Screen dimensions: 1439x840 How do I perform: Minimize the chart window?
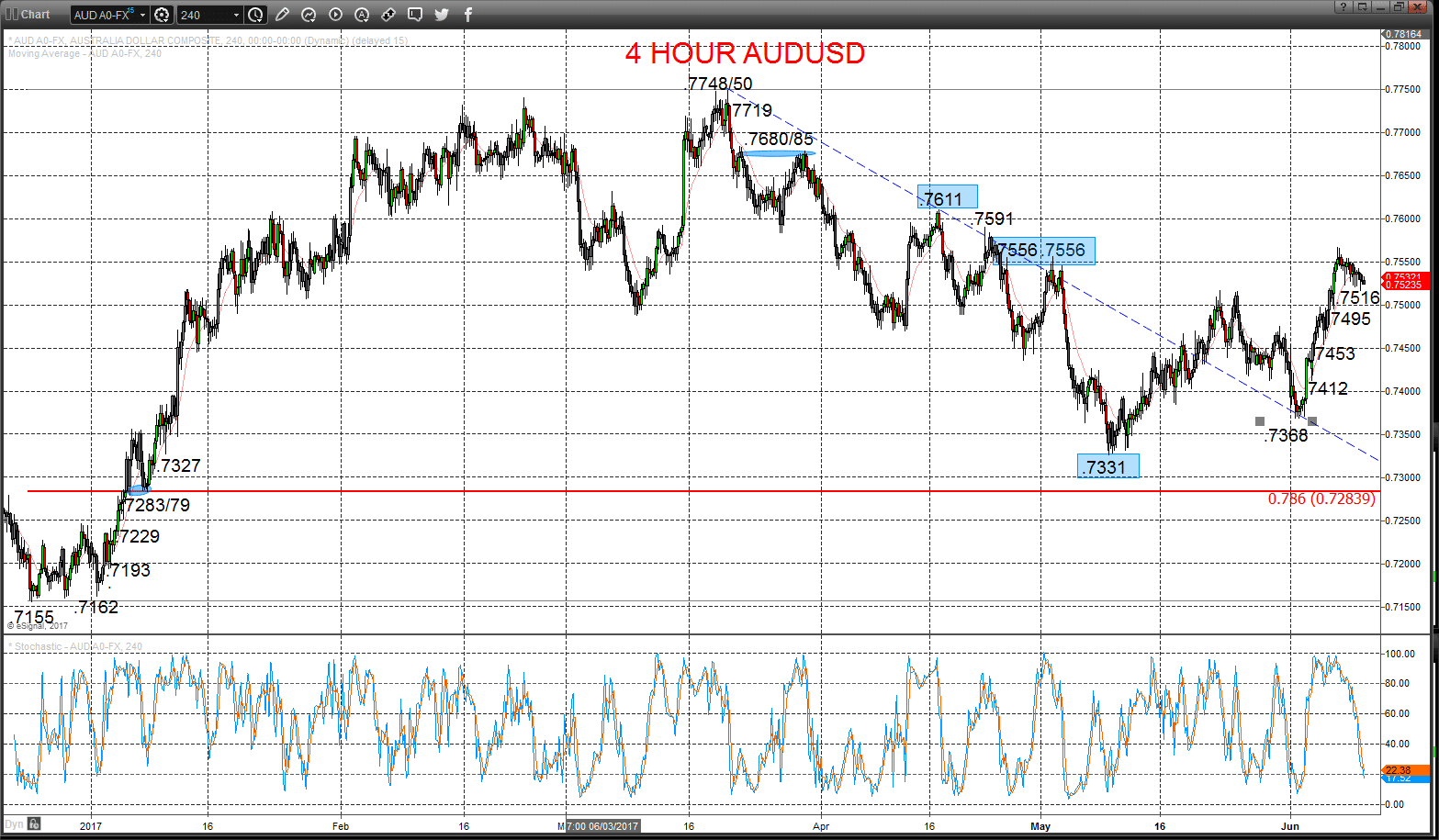1381,7
